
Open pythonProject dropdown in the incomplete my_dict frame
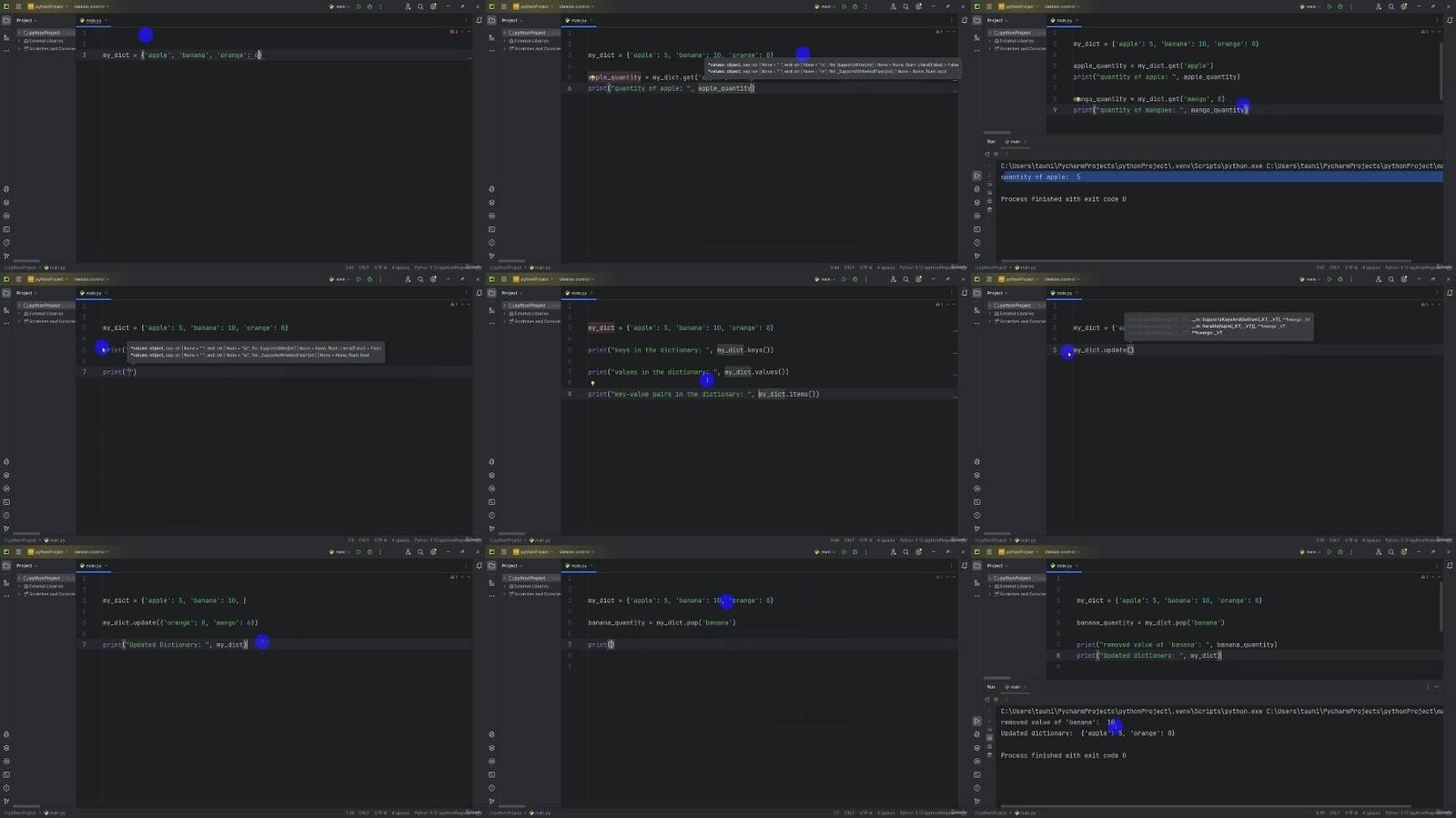coord(48,6)
